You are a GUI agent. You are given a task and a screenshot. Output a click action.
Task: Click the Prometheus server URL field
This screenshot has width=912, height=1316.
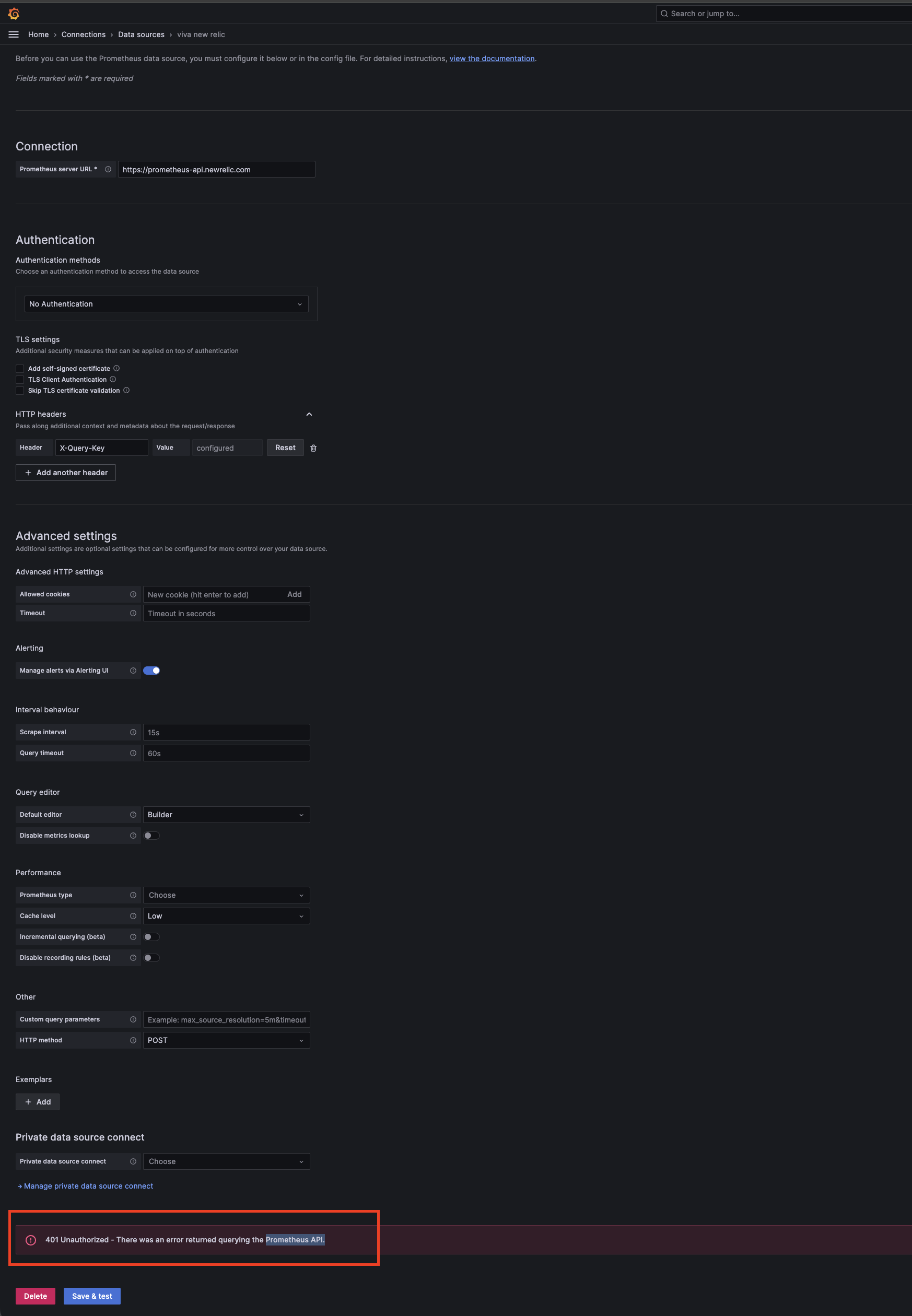pos(216,170)
